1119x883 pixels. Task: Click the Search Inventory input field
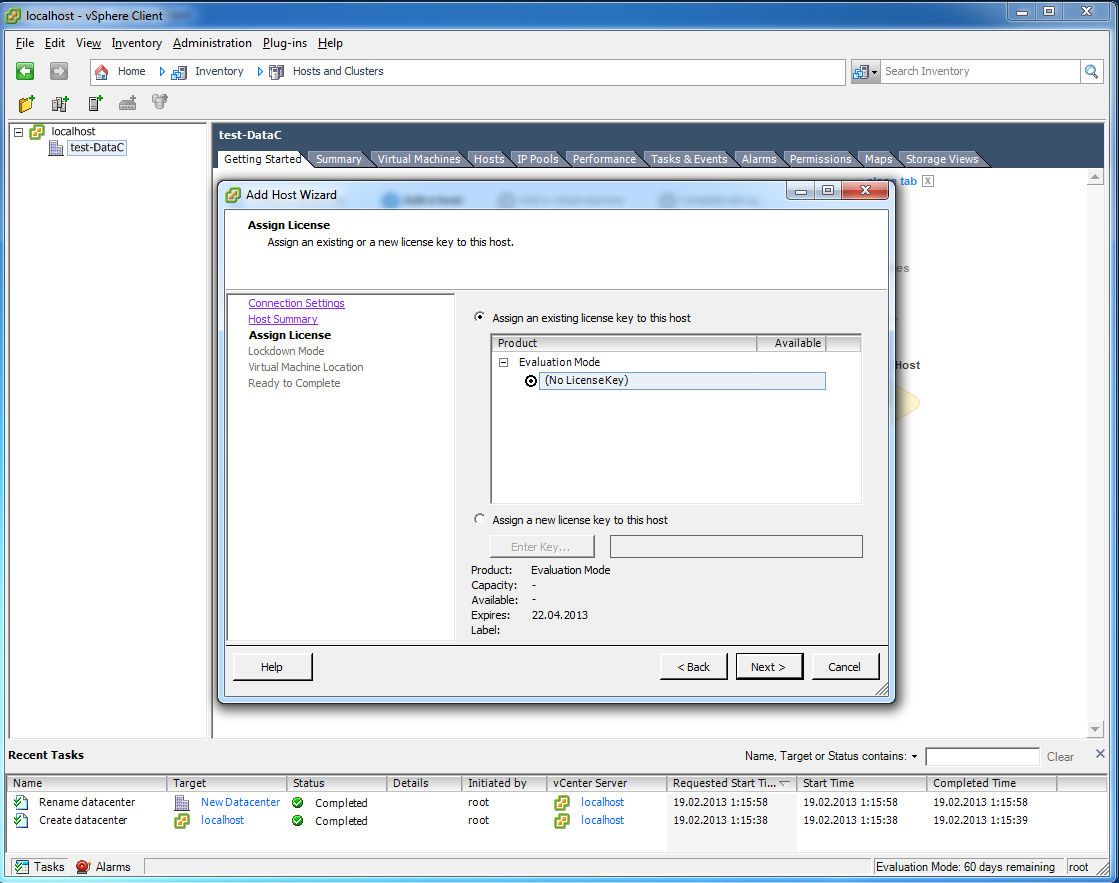click(x=979, y=71)
